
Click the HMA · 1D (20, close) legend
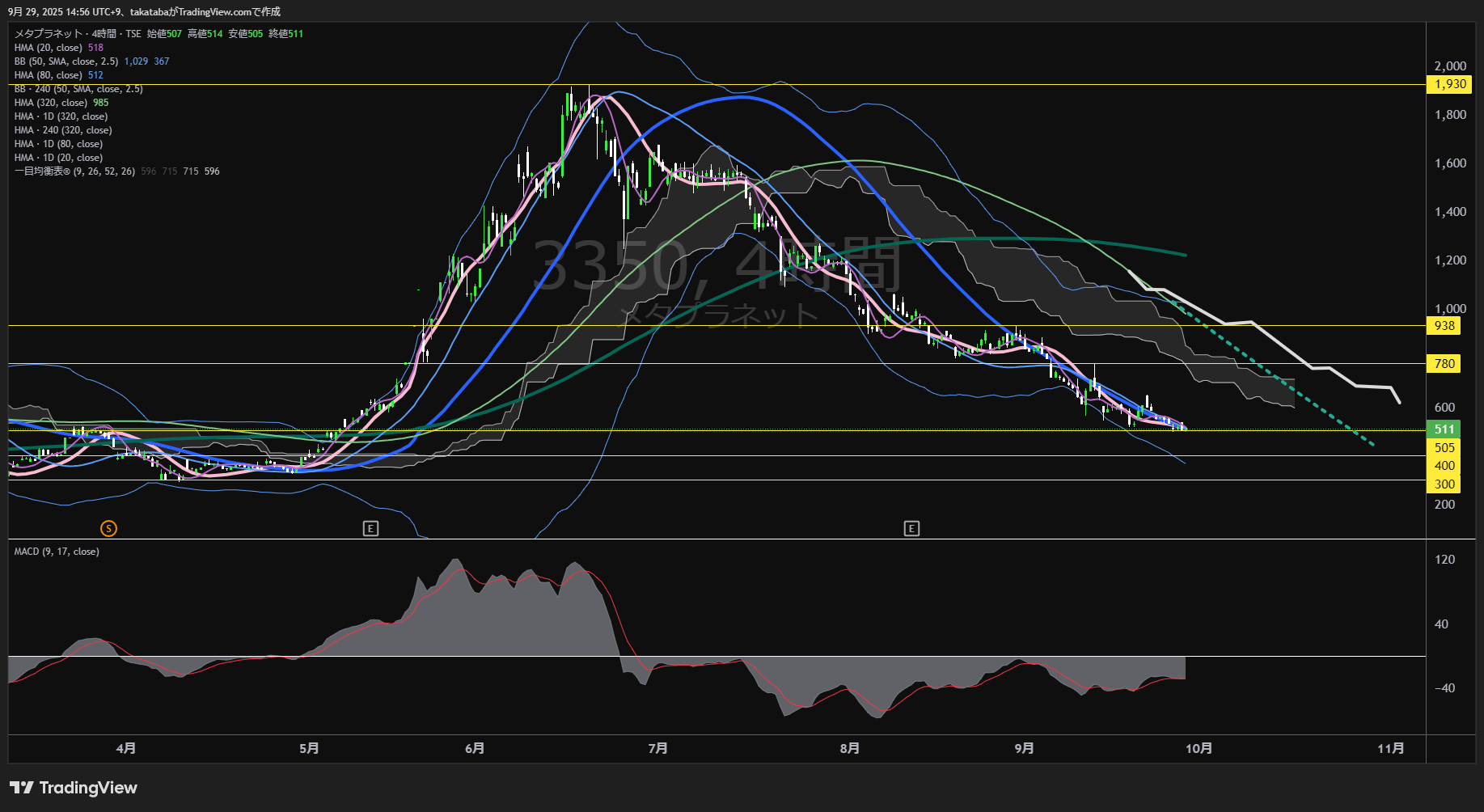point(58,158)
